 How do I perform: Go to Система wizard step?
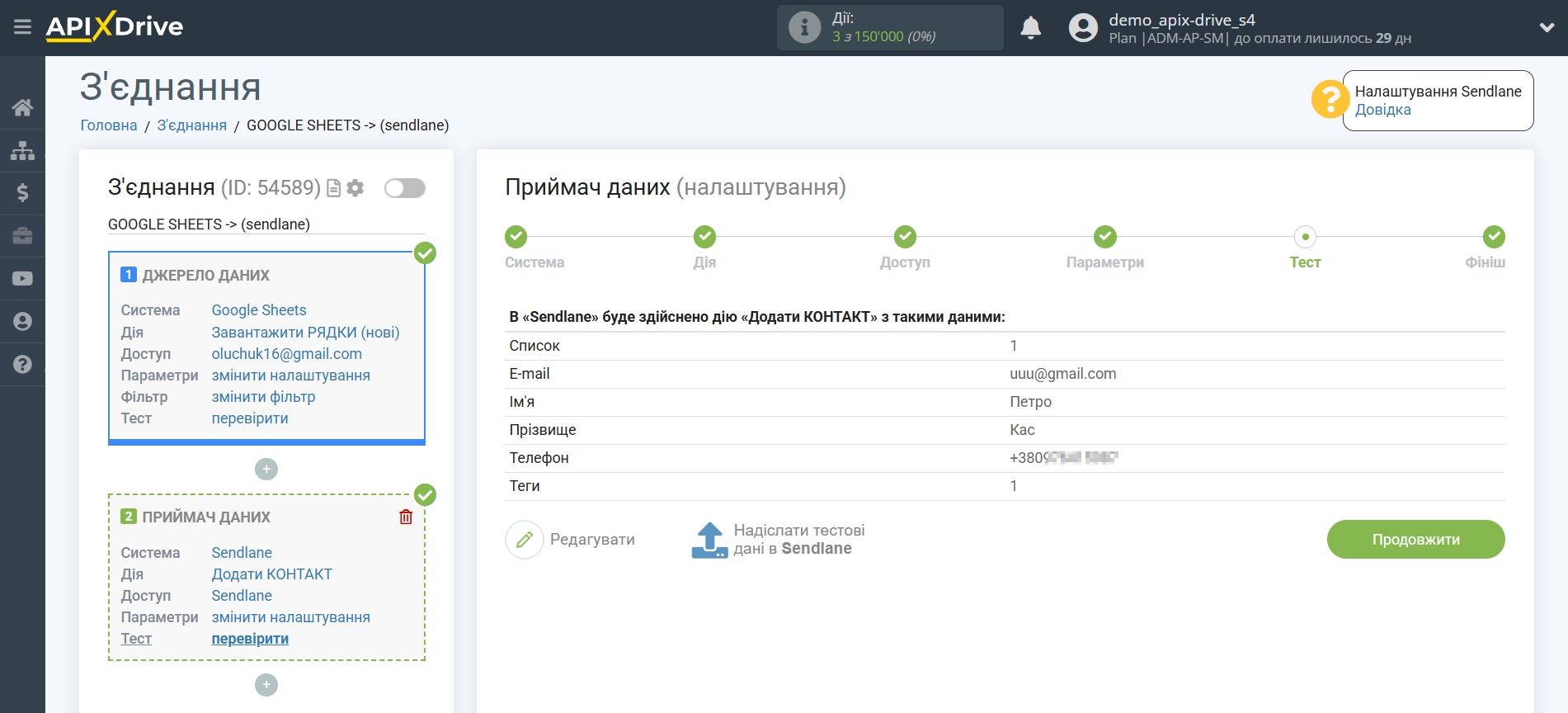[x=516, y=238]
